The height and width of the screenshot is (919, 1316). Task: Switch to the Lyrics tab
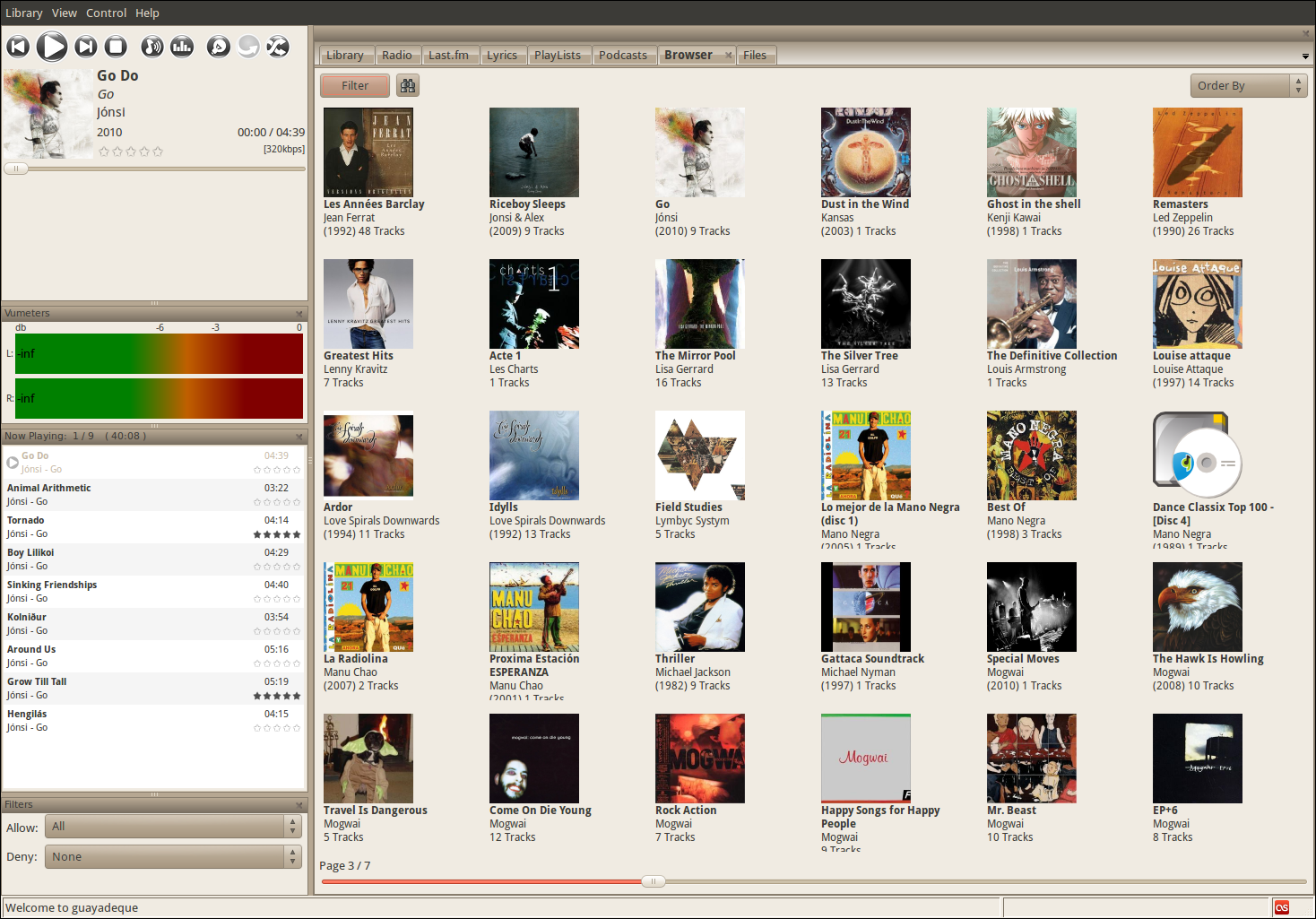pyautogui.click(x=501, y=55)
